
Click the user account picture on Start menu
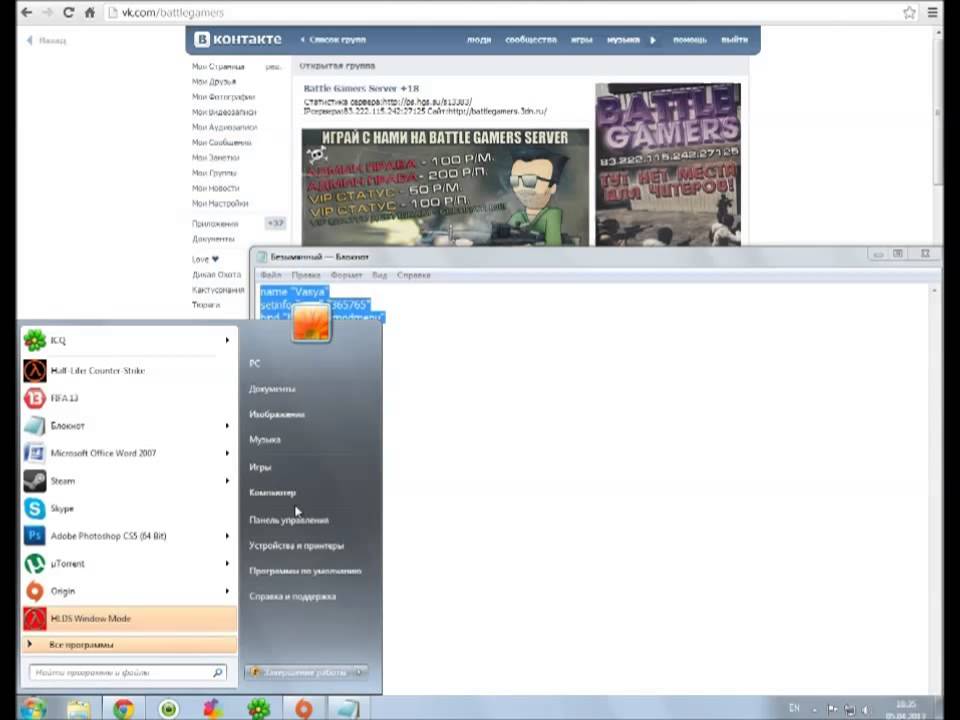click(x=311, y=321)
